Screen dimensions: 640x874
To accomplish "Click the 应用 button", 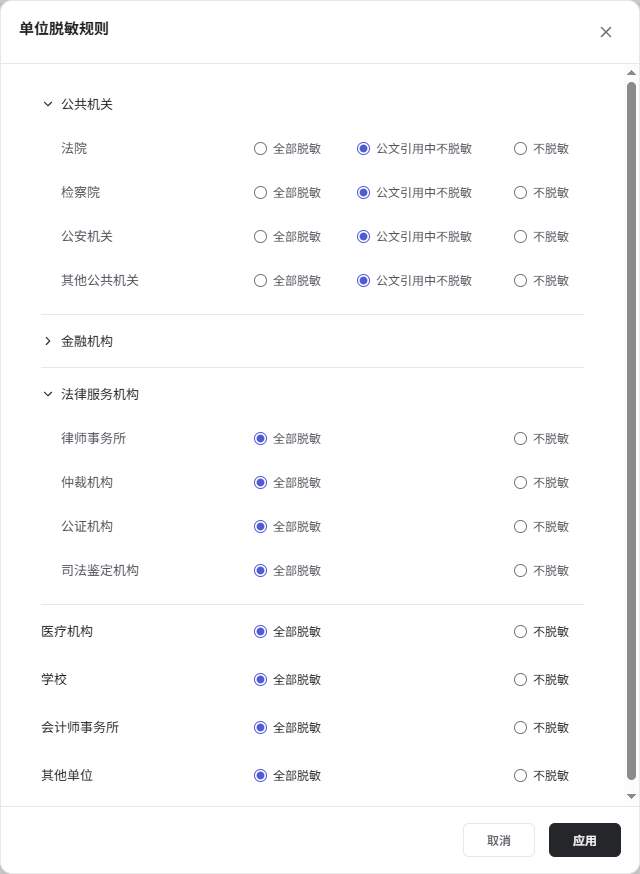I will click(585, 840).
